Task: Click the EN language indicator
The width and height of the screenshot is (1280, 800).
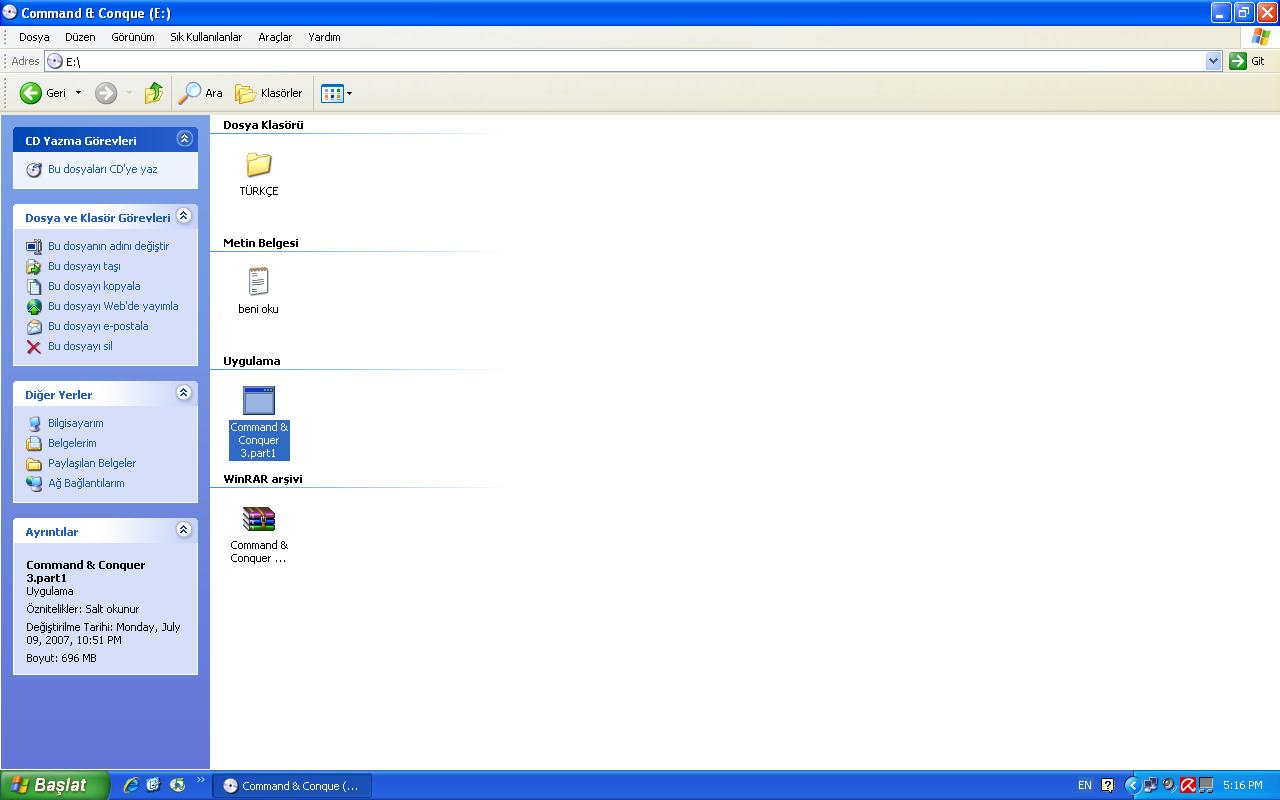Action: click(x=1085, y=786)
